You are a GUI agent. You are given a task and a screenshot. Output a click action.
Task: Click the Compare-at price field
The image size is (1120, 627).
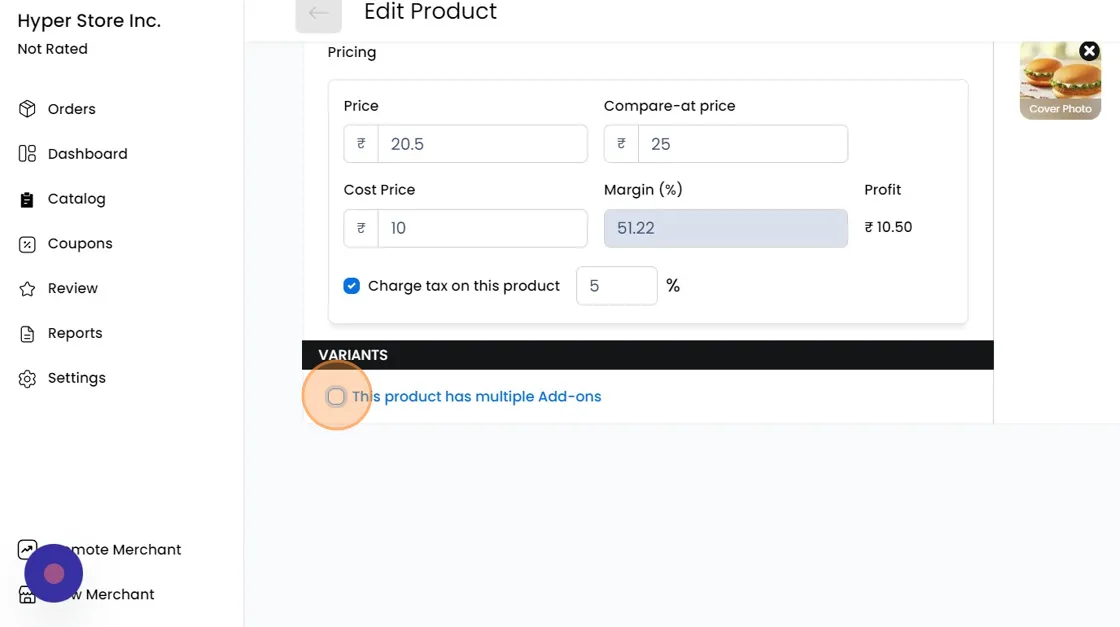coord(742,144)
